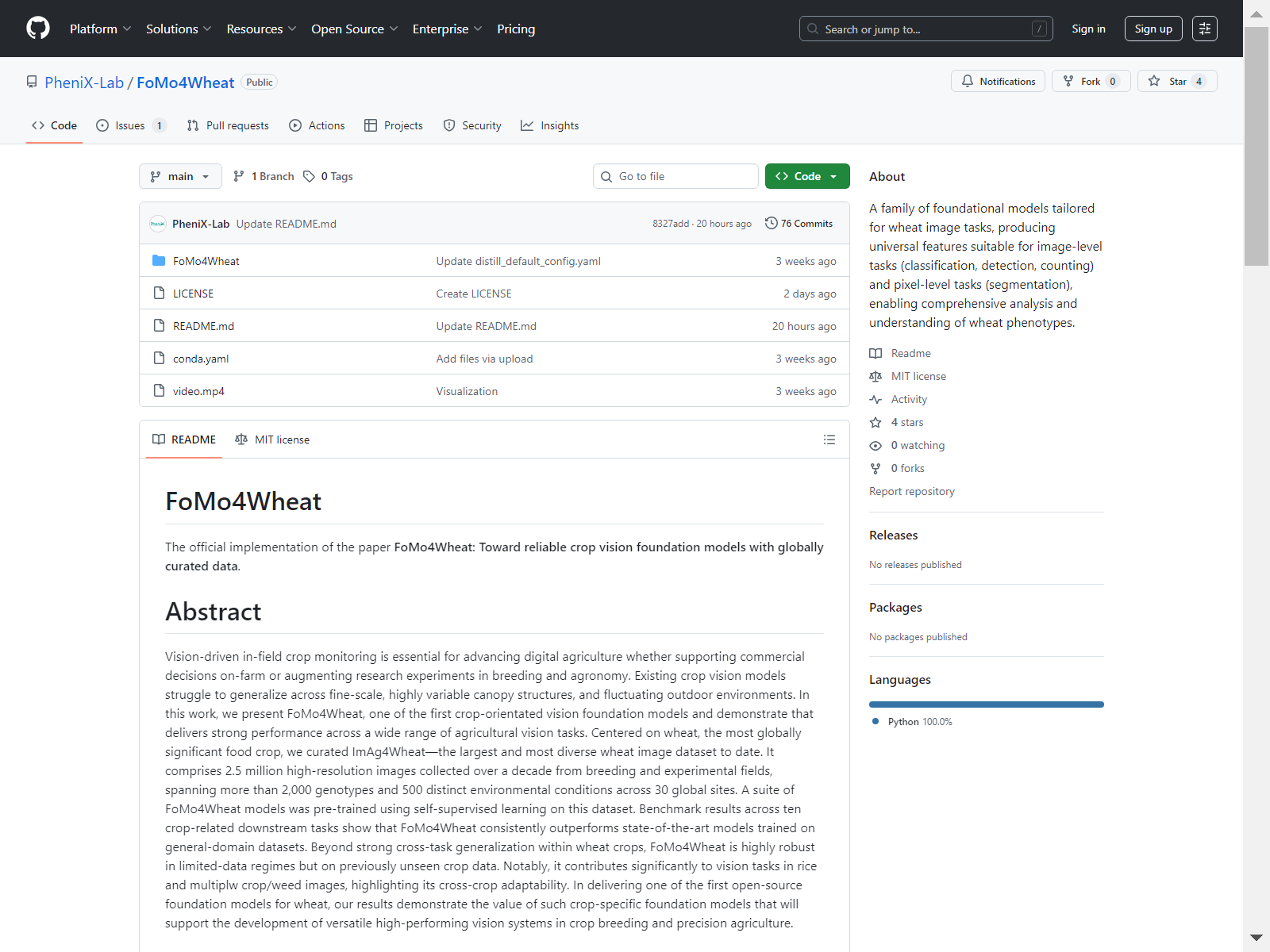Open the Report repository link
The width and height of the screenshot is (1270, 952).
[x=912, y=491]
